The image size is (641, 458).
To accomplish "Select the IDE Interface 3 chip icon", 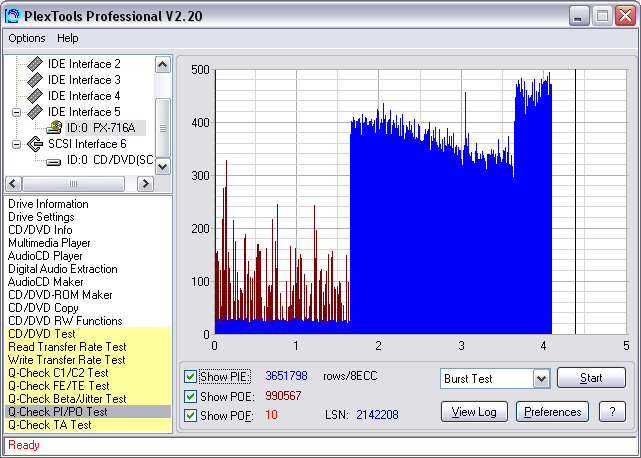I will pyautogui.click(x=35, y=80).
